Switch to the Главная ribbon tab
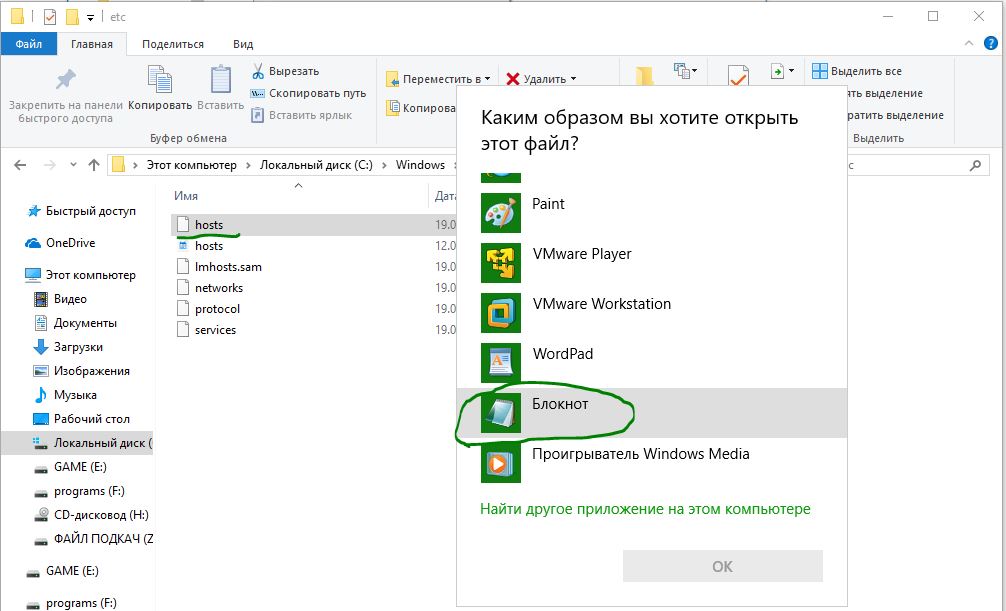Screen dimensions: 1006x611 point(92,44)
